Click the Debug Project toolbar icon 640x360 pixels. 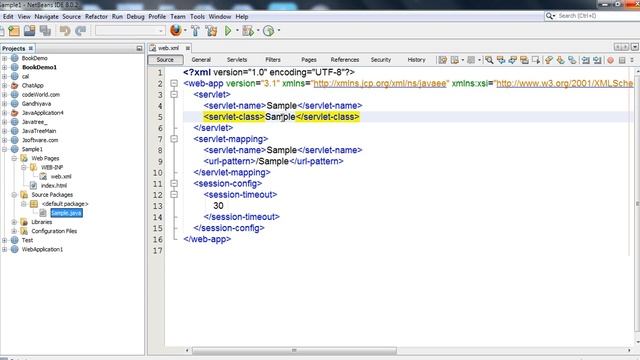coord(247,31)
